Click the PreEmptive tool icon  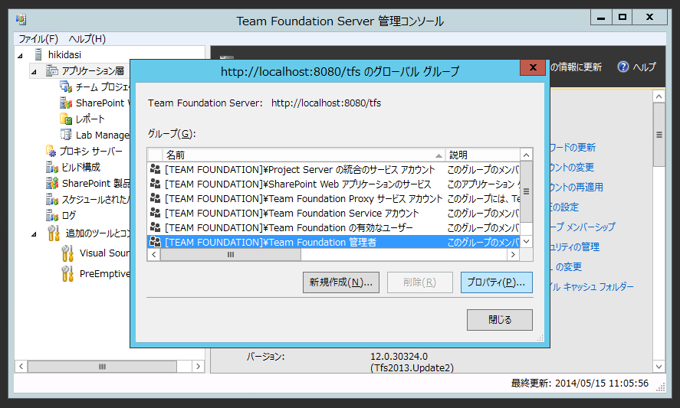[68, 274]
